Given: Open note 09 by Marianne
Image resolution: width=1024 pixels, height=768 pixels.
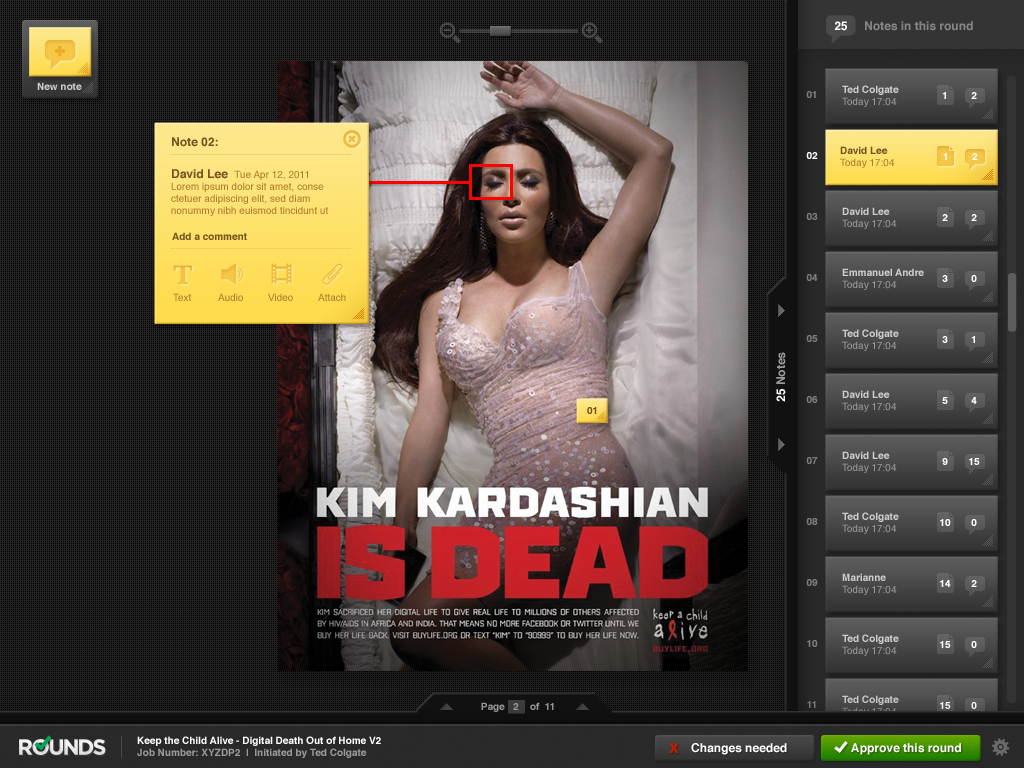Looking at the screenshot, I should click(911, 584).
